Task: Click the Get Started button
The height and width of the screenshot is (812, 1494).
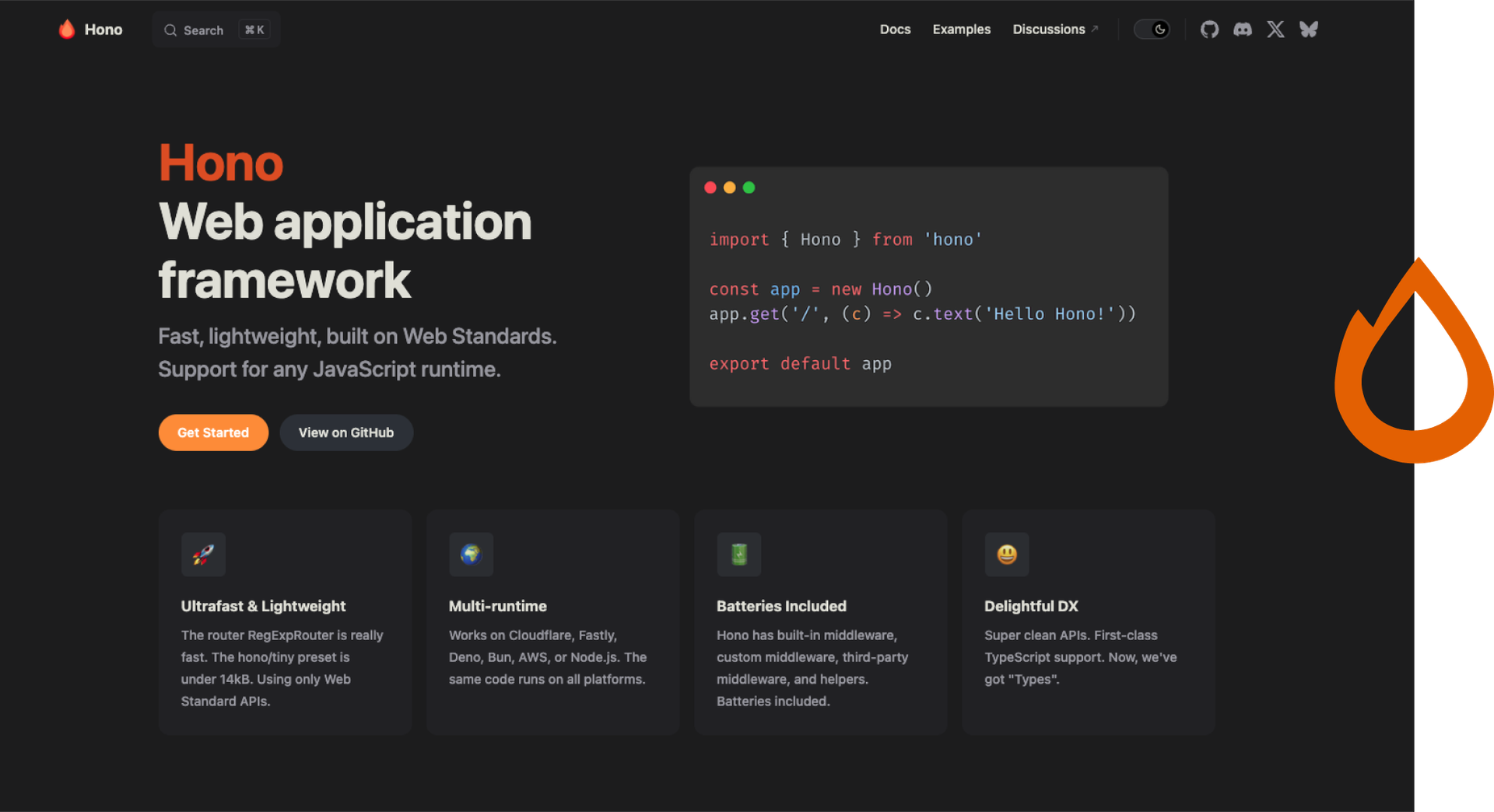Action: pos(213,432)
